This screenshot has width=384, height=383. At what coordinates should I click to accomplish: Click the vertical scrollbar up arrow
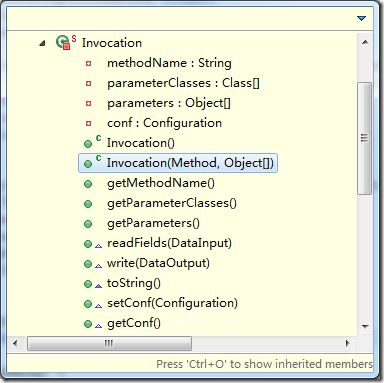pyautogui.click(x=365, y=42)
